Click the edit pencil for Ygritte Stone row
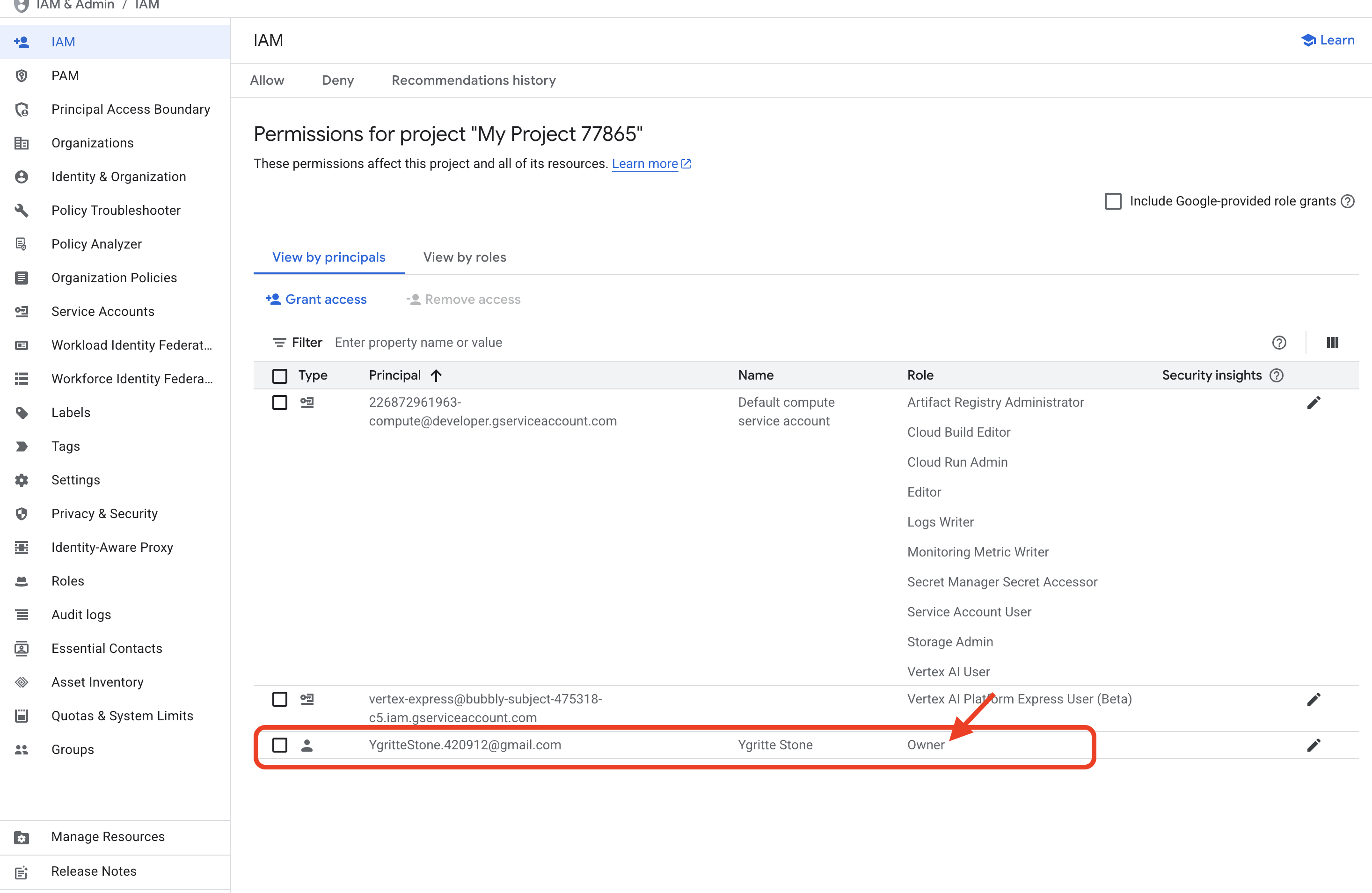Image resolution: width=1372 pixels, height=893 pixels. point(1313,745)
